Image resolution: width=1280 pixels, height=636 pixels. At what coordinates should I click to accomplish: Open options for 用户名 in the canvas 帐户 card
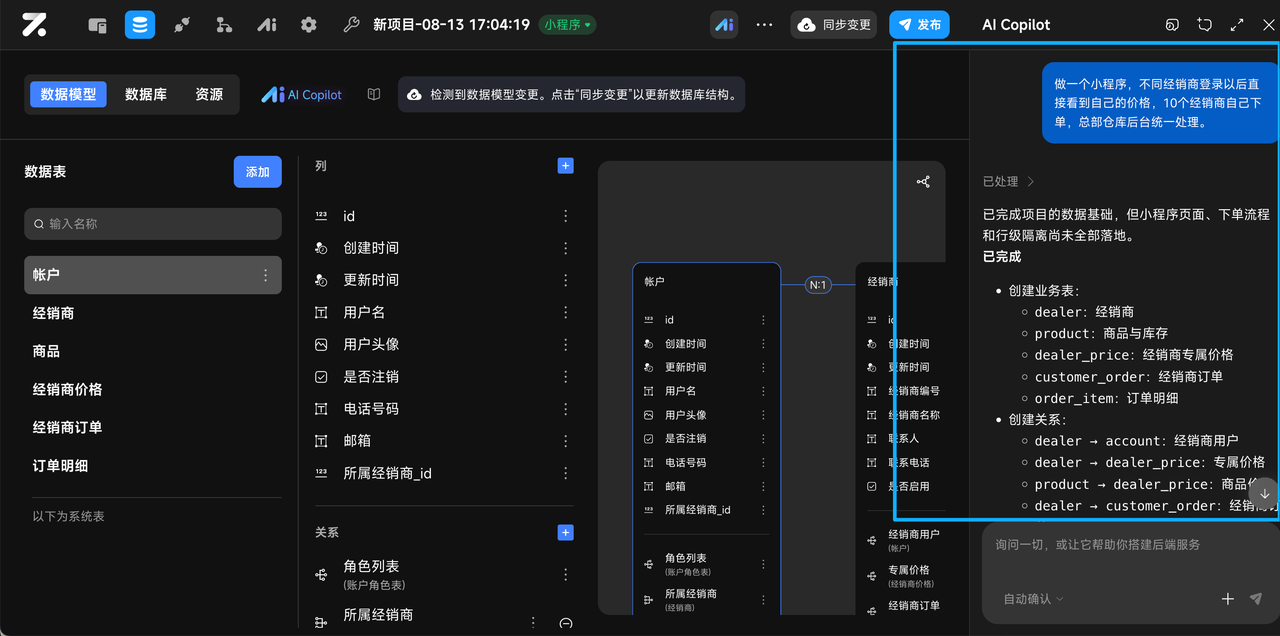click(x=763, y=391)
